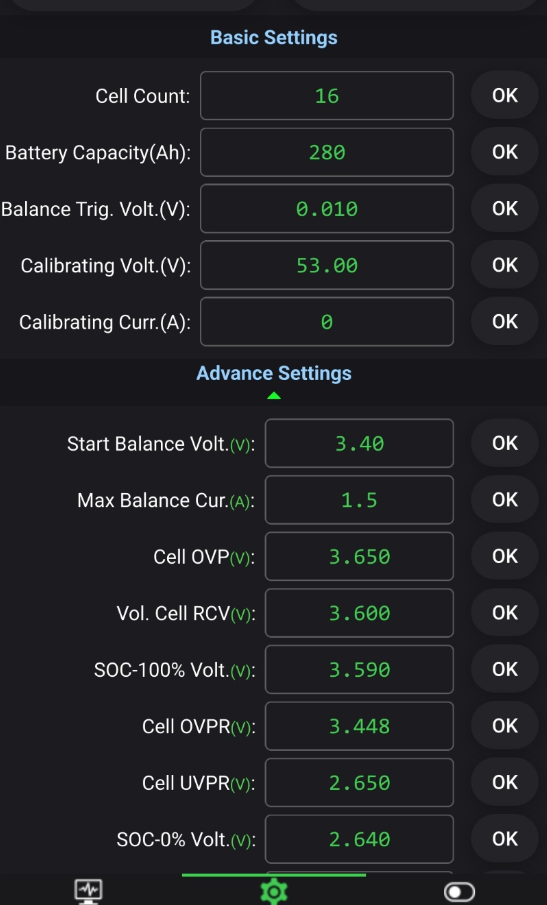Open the status monitor tab icon
Image resolution: width=547 pixels, height=905 pixels.
[x=88, y=892]
